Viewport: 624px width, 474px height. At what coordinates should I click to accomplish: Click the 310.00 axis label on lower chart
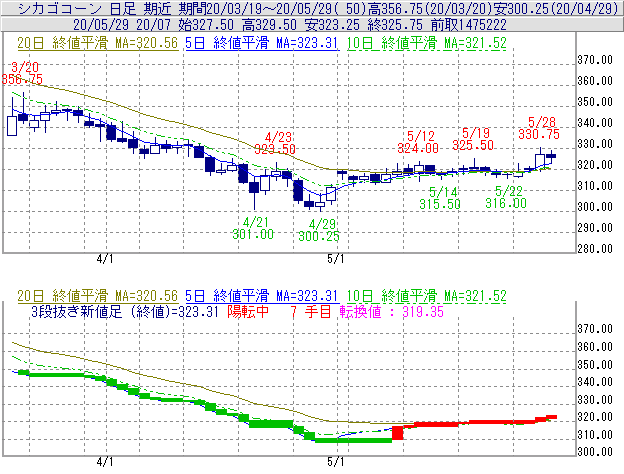pyautogui.click(x=595, y=434)
